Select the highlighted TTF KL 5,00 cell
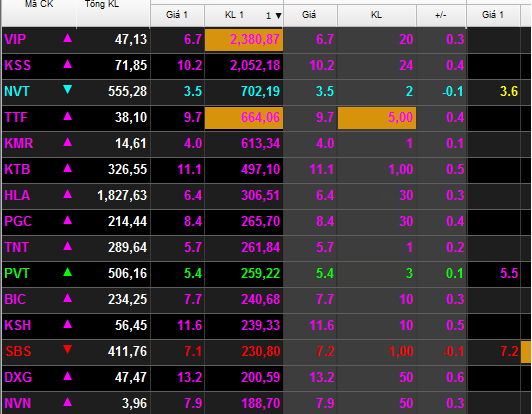The image size is (532, 414). point(377,118)
